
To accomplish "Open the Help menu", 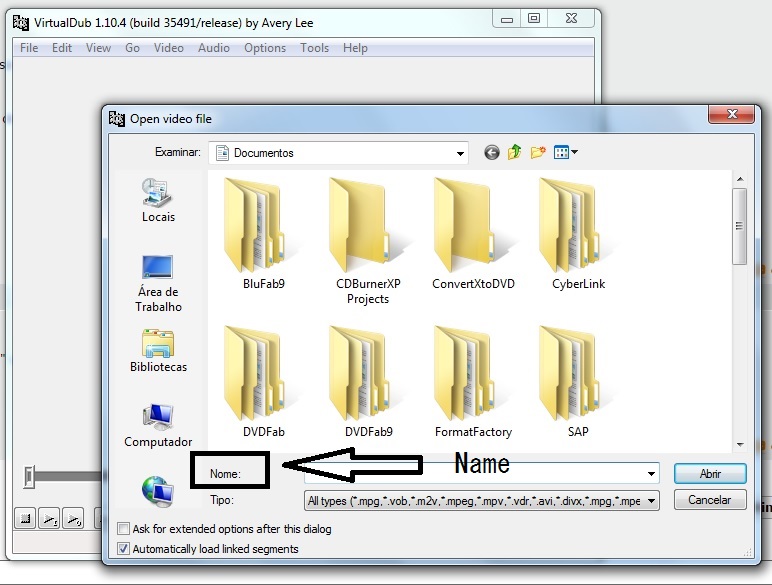I will pos(355,48).
